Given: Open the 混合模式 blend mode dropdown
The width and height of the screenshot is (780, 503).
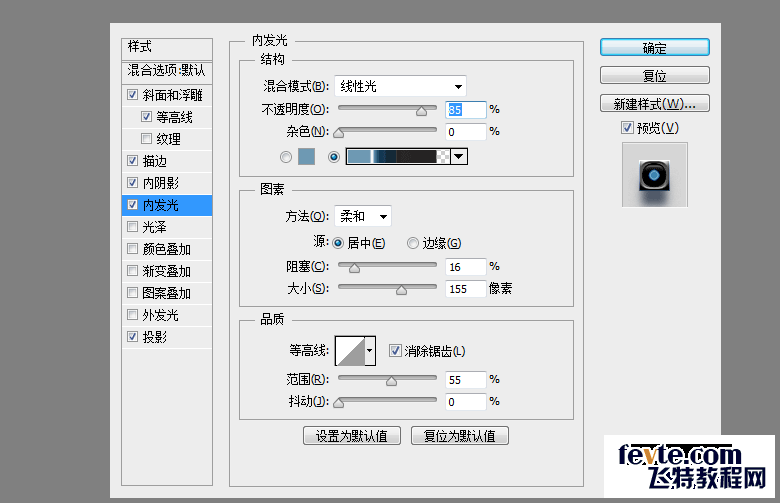Looking at the screenshot, I should (400, 86).
